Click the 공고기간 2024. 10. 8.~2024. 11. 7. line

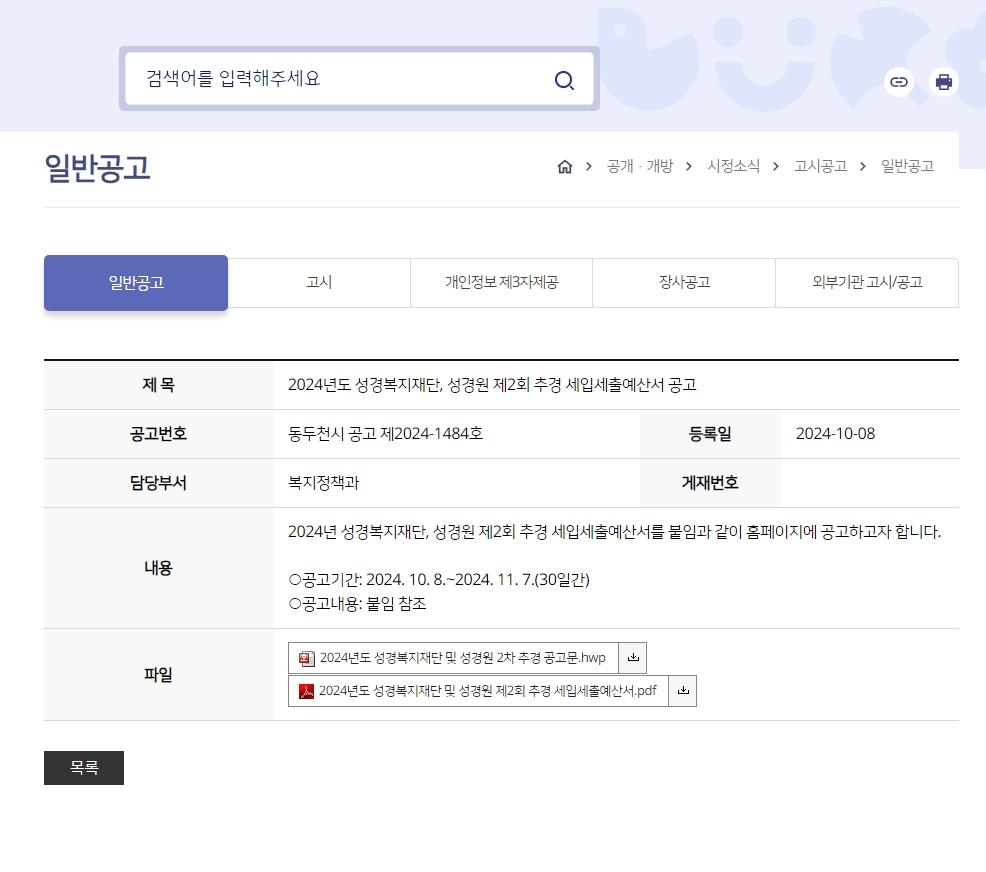(439, 580)
